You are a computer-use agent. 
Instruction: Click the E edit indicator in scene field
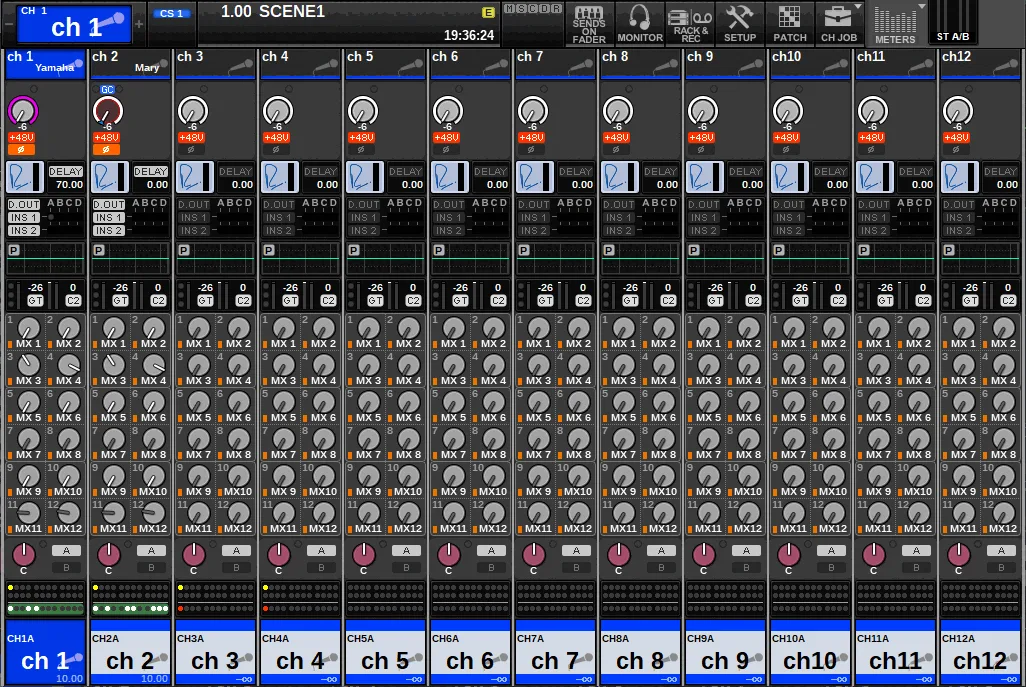pos(487,12)
